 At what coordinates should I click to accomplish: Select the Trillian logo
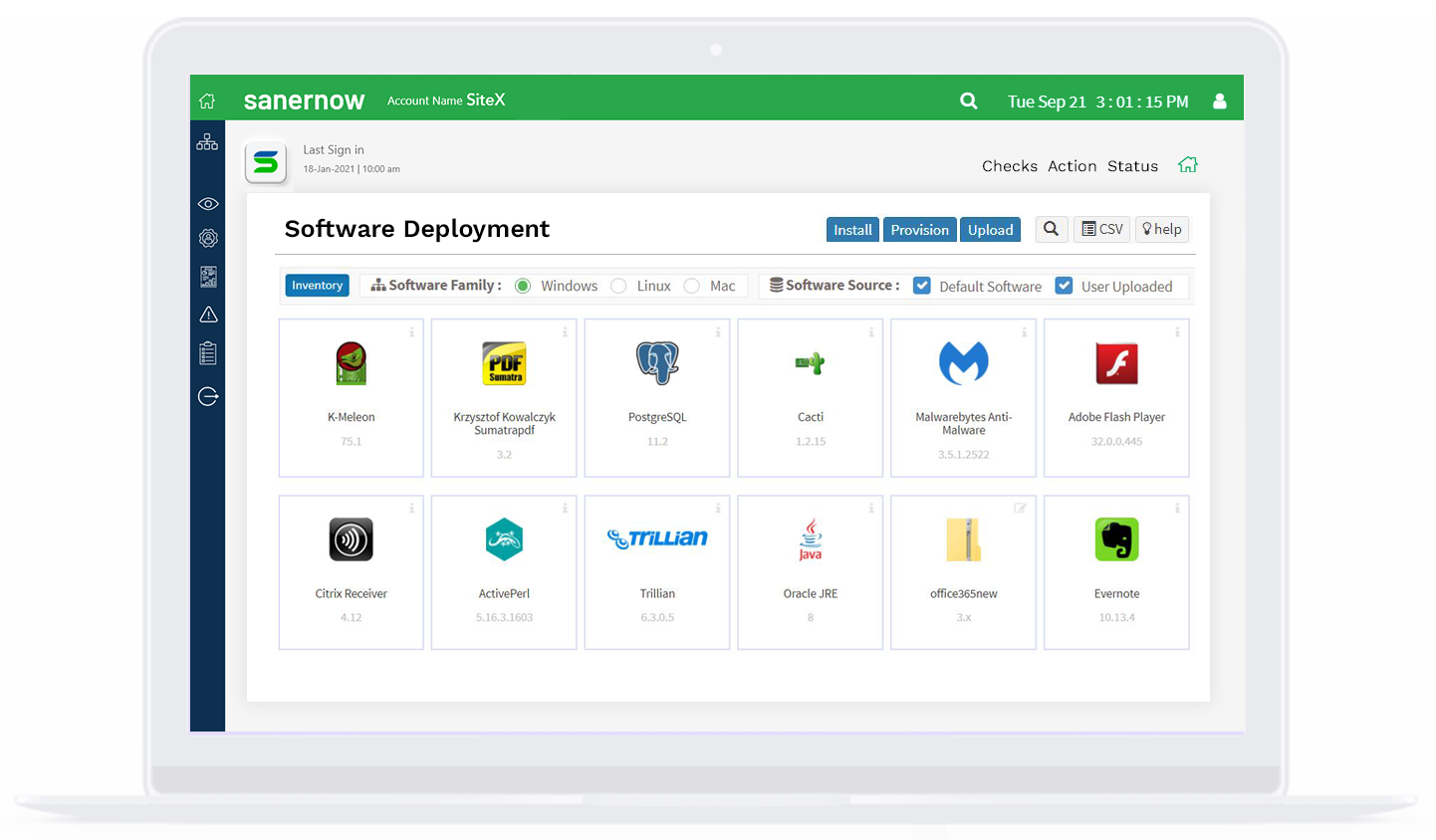[657, 538]
